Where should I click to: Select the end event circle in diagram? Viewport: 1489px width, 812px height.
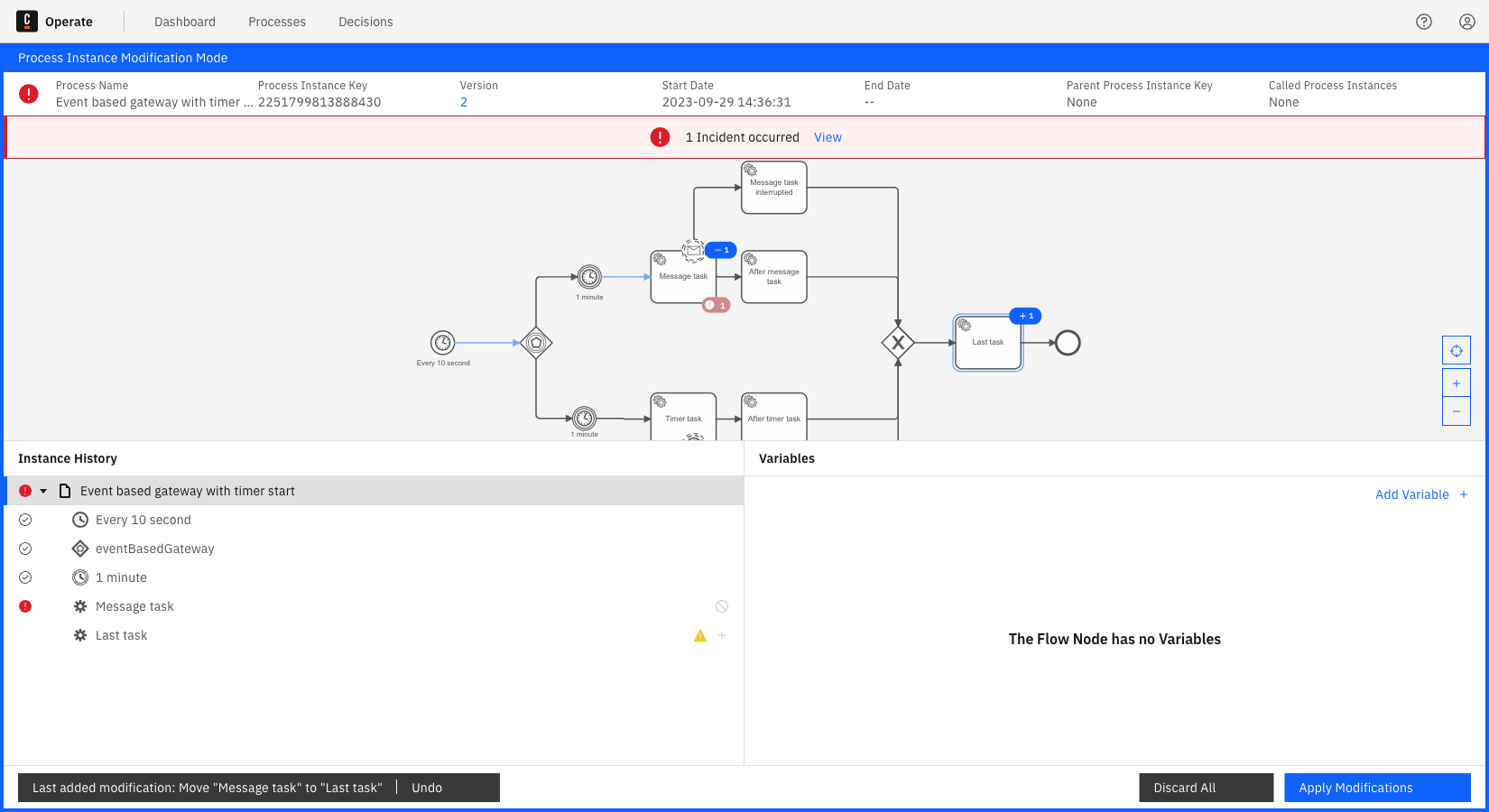click(1068, 343)
